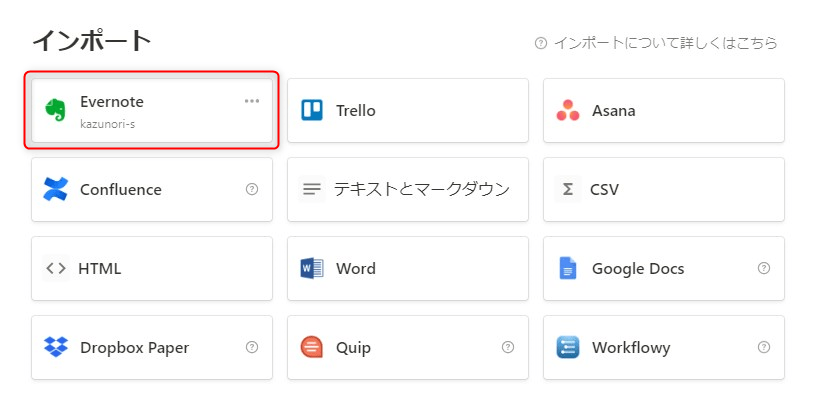Open インポートについて詳しくはこちら link
The image size is (815, 413).
665,43
